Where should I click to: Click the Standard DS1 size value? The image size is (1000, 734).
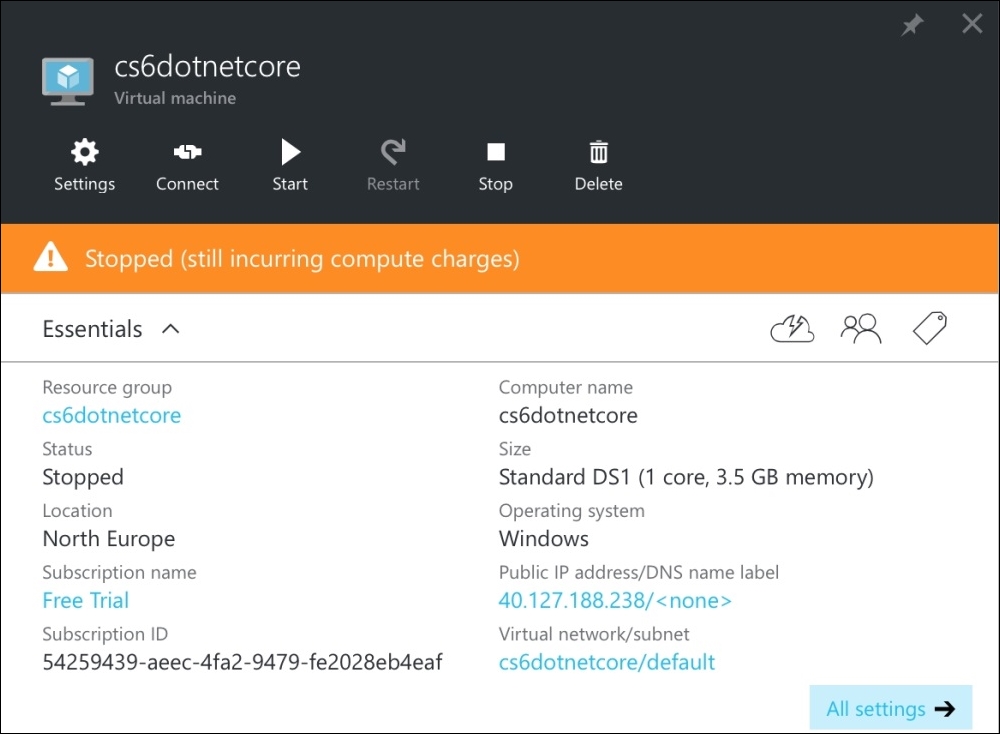[x=686, y=477]
